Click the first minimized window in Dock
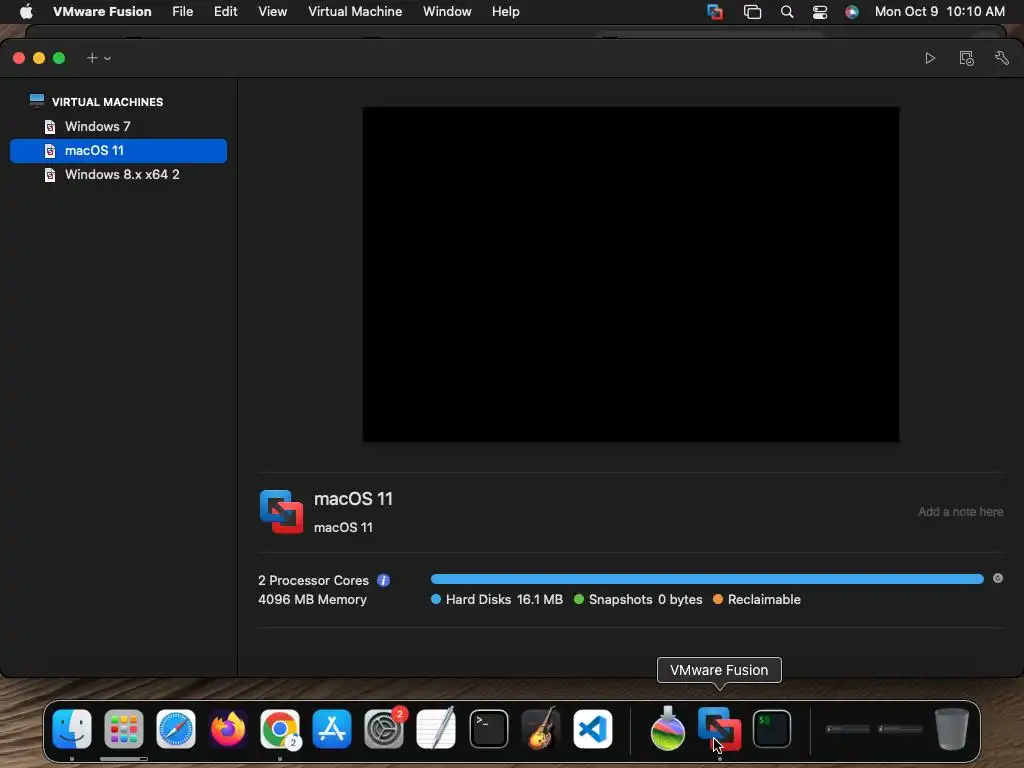This screenshot has width=1024, height=768. click(848, 729)
